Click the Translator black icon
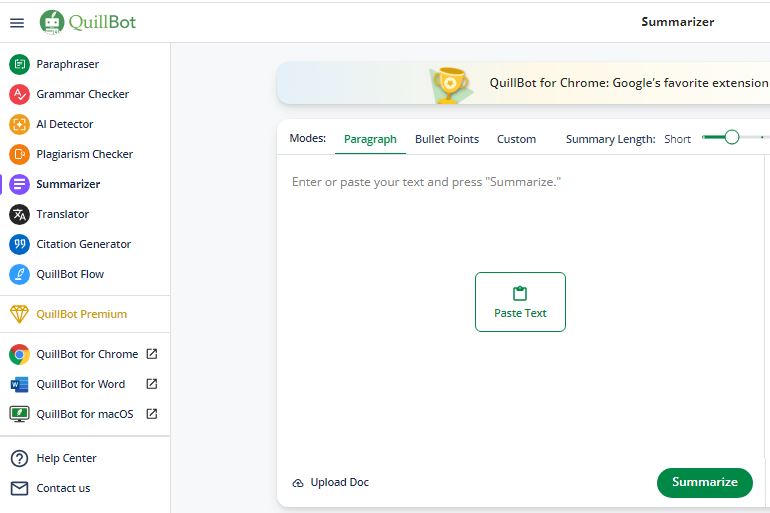 coord(20,214)
